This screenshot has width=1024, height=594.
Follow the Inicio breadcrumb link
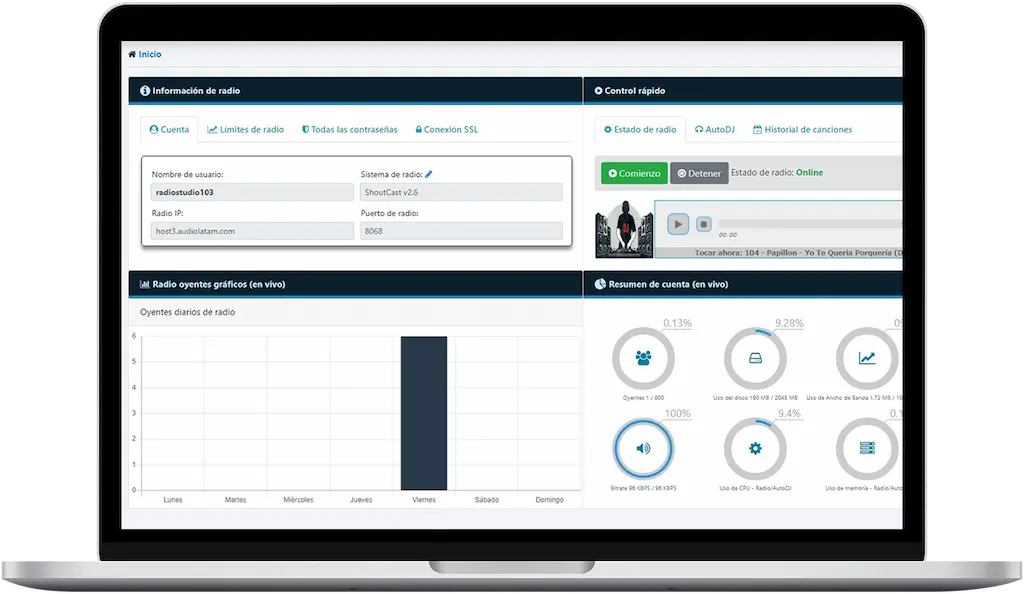pos(150,54)
